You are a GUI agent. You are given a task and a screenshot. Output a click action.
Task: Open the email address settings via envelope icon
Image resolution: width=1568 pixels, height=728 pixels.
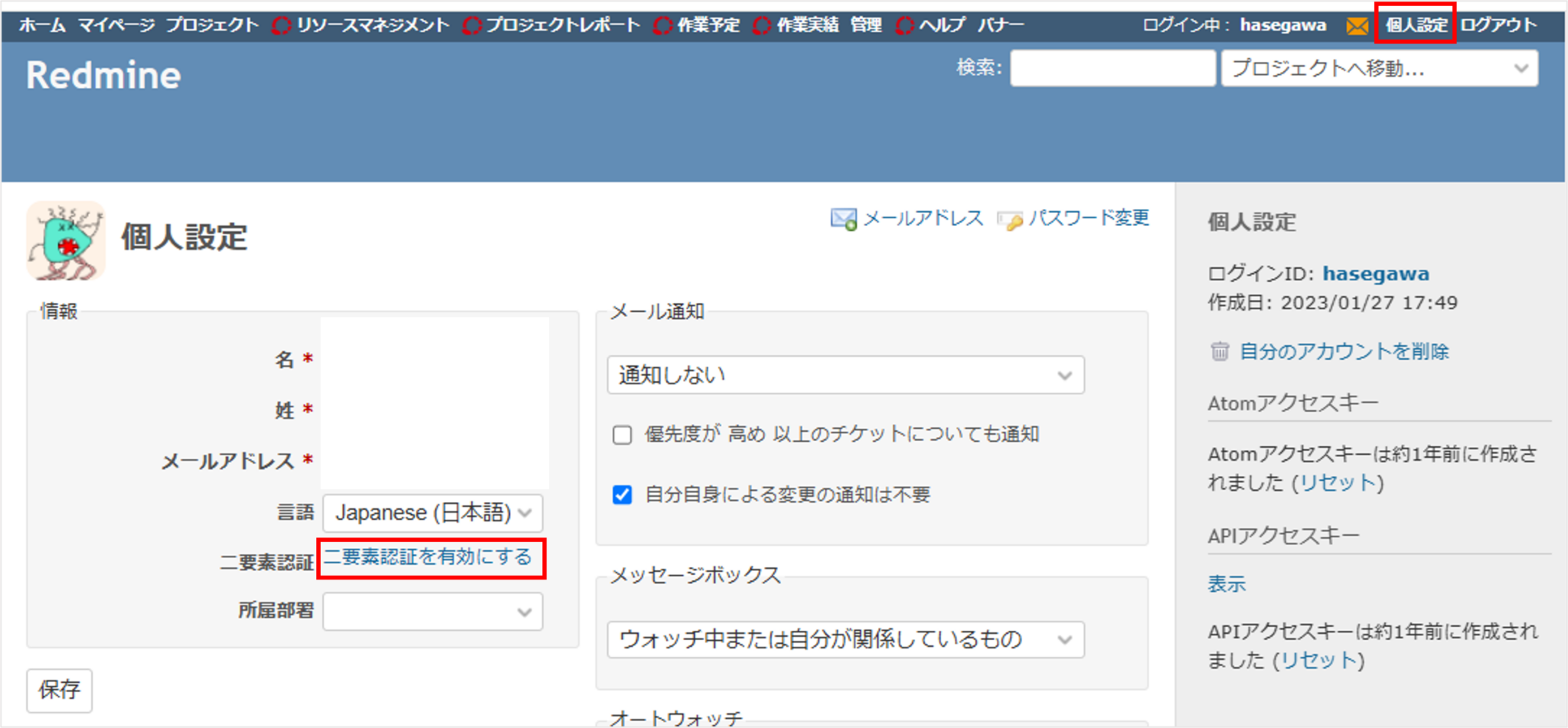pyautogui.click(x=844, y=217)
